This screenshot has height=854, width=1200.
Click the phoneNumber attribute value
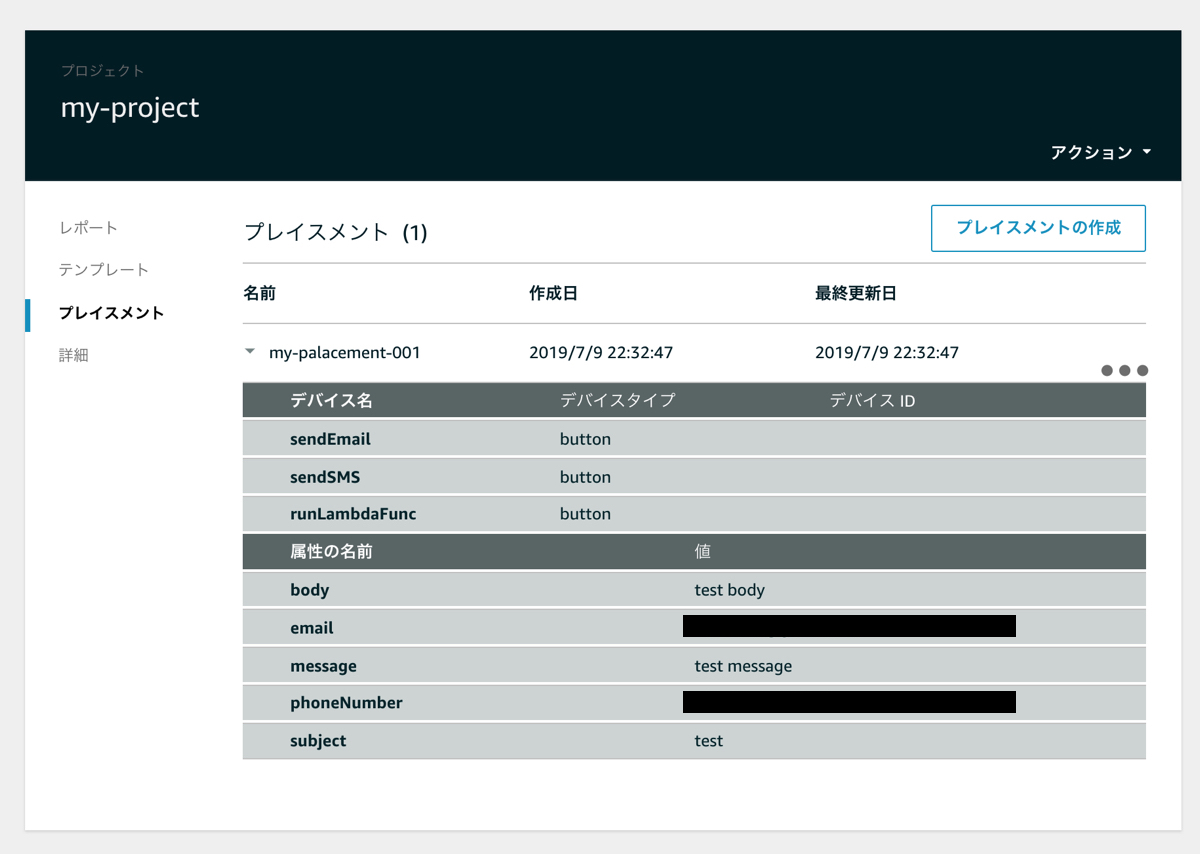point(849,702)
